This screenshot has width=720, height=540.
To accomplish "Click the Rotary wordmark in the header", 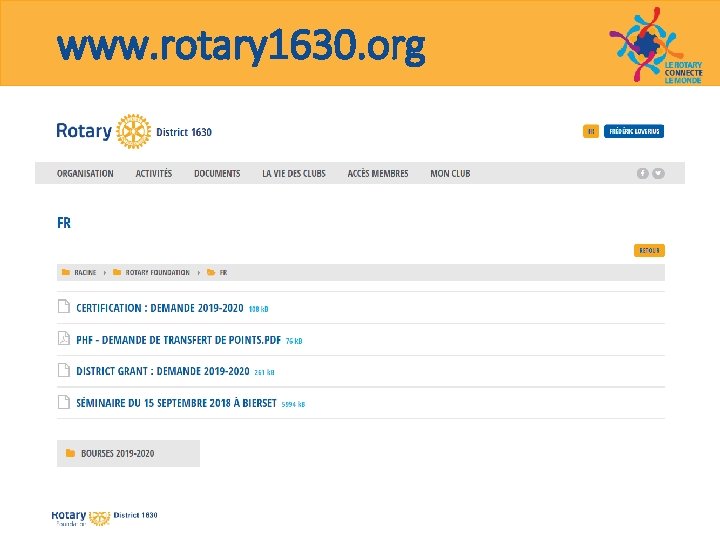I will [x=84, y=131].
